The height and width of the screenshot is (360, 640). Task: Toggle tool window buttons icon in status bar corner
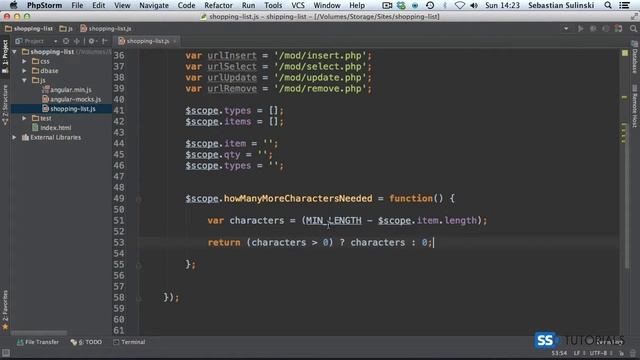tap(6, 353)
